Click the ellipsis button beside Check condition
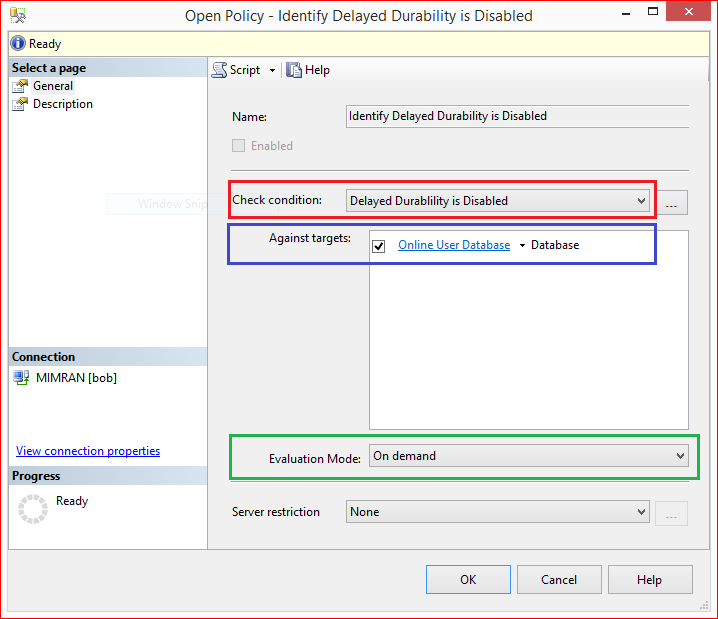Image resolution: width=718 pixels, height=619 pixels. (x=671, y=202)
